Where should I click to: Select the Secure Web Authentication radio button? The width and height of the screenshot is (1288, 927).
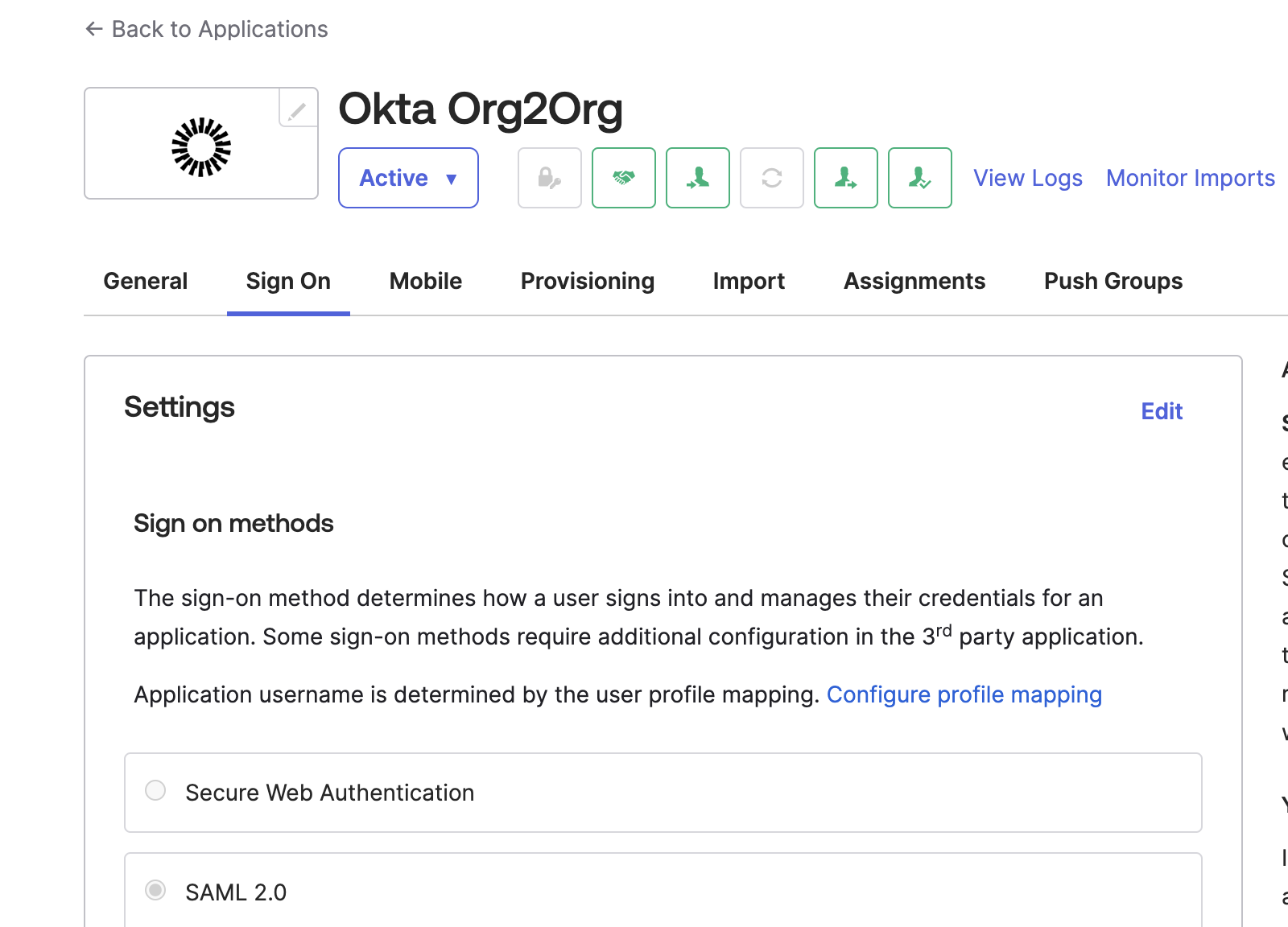pos(155,790)
